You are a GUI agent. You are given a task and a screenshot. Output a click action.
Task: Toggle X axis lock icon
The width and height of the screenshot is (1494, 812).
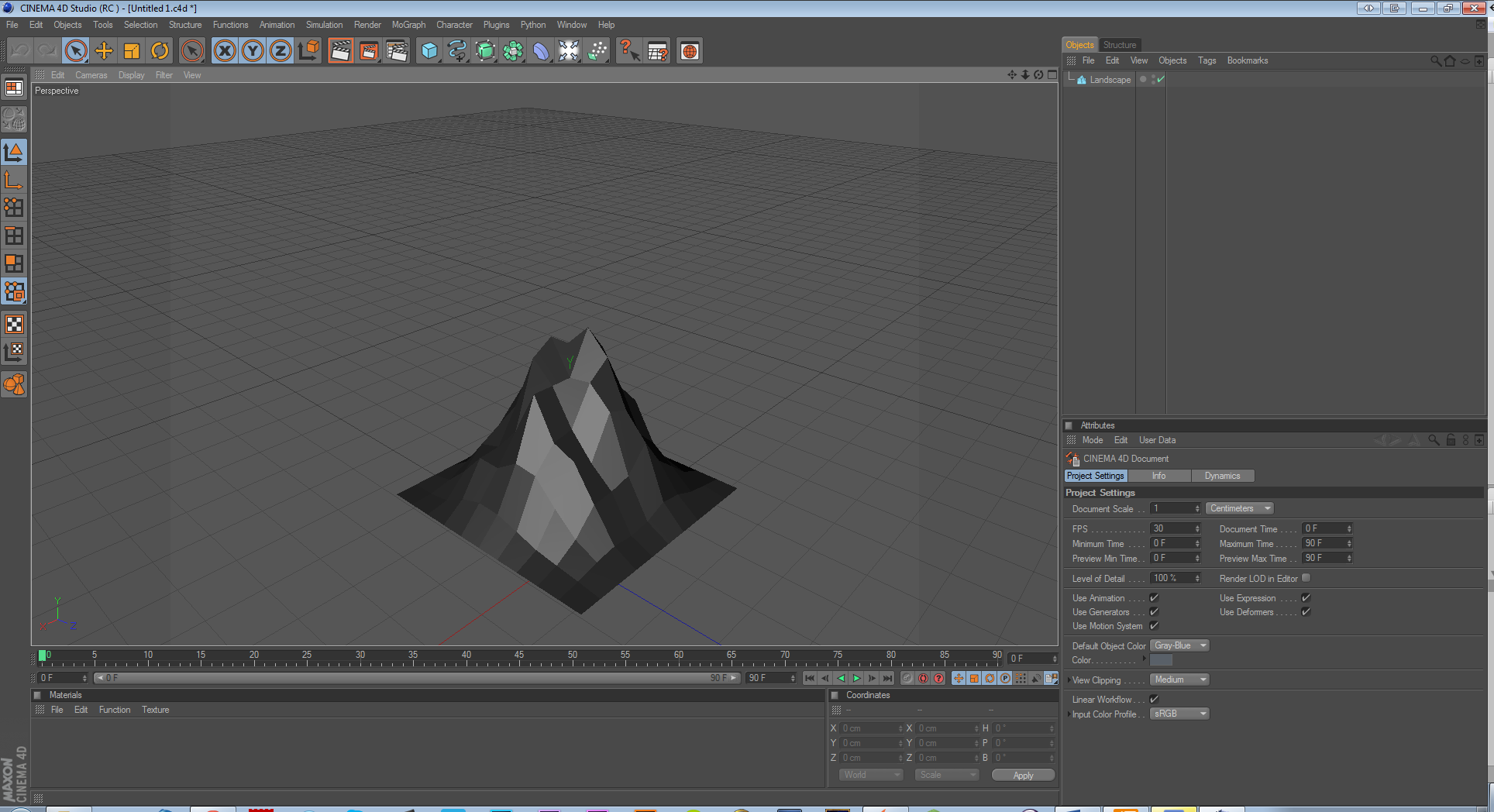225,51
